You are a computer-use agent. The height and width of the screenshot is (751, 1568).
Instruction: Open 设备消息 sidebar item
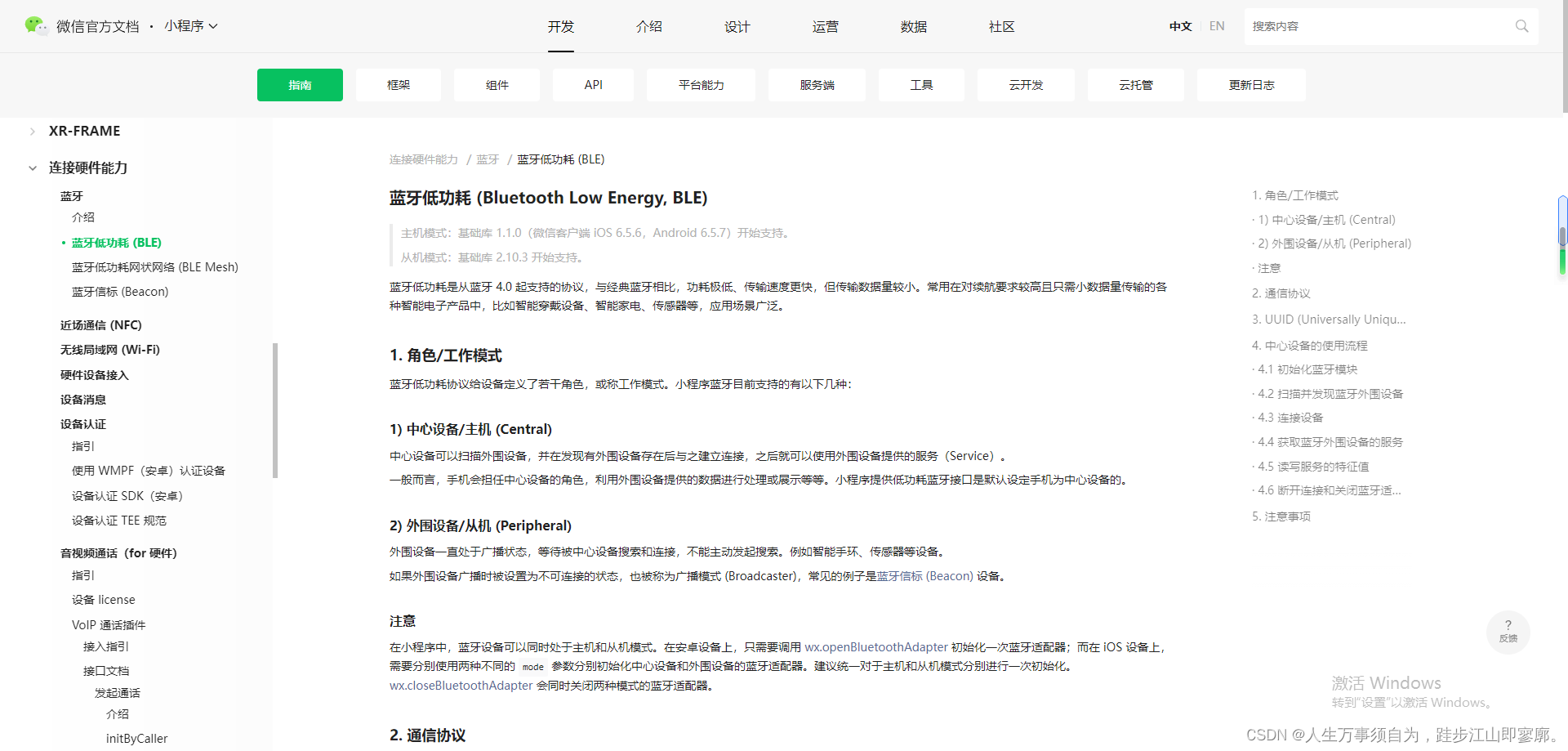click(x=83, y=400)
